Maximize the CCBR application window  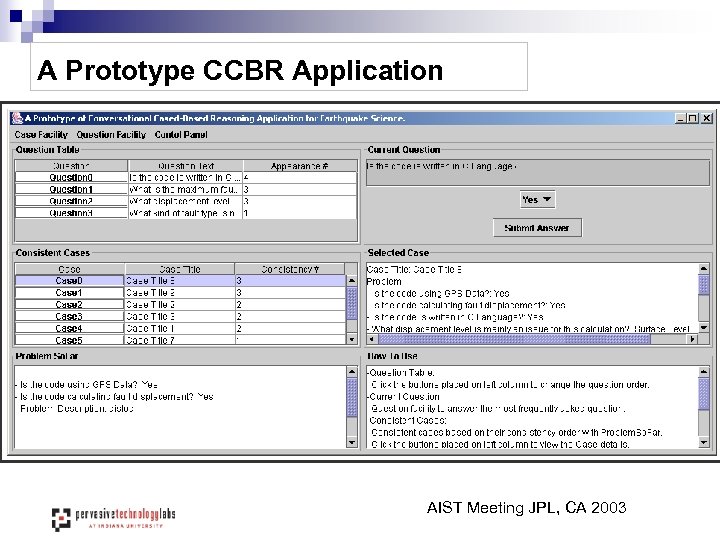coord(692,118)
